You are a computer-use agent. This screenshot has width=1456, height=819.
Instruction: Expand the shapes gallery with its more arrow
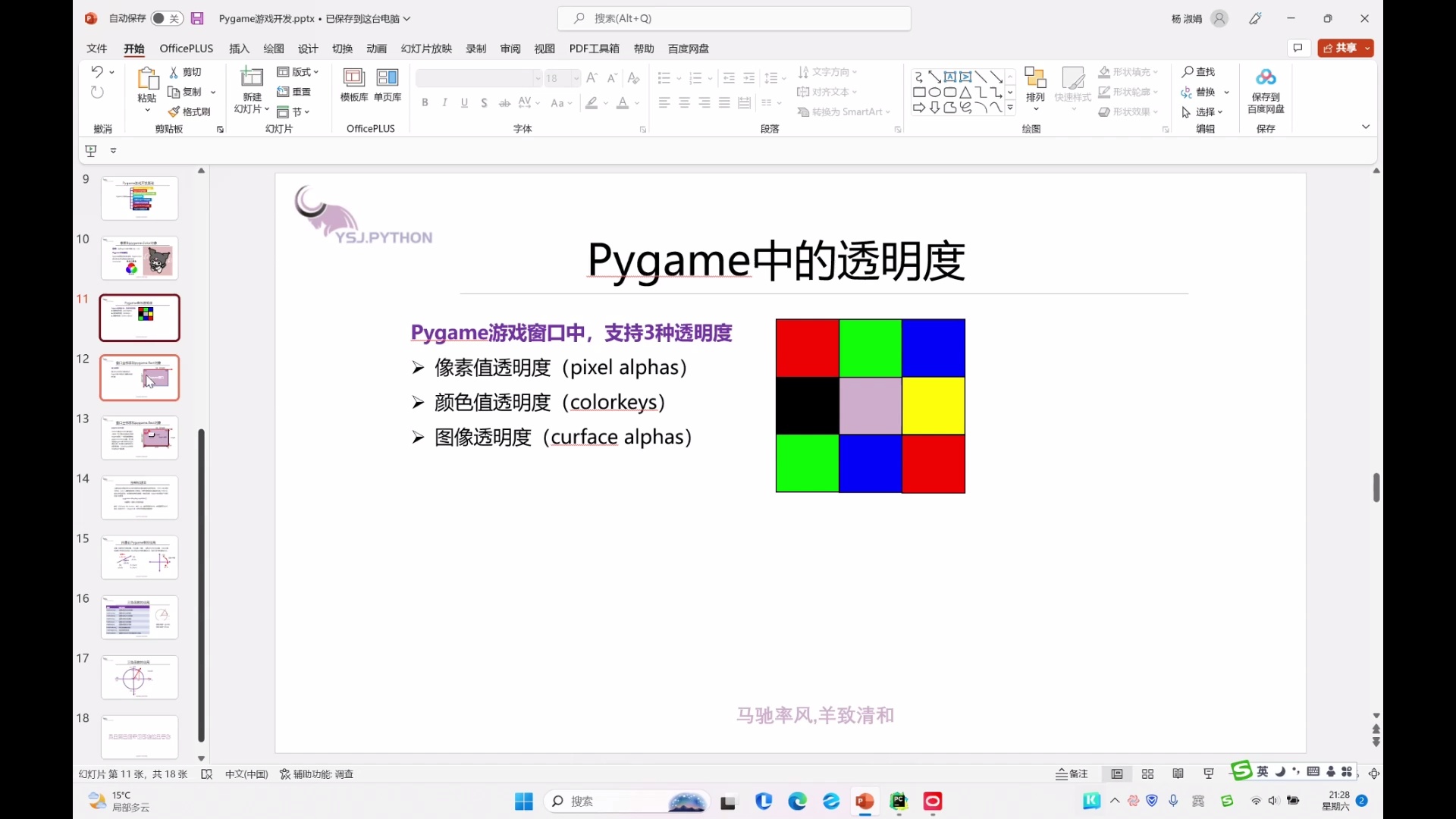(x=1011, y=108)
